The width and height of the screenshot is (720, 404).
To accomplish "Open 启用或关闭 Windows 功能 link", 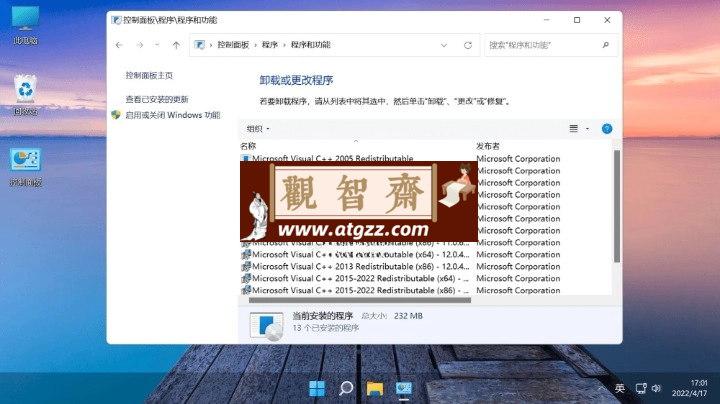I will (x=173, y=115).
